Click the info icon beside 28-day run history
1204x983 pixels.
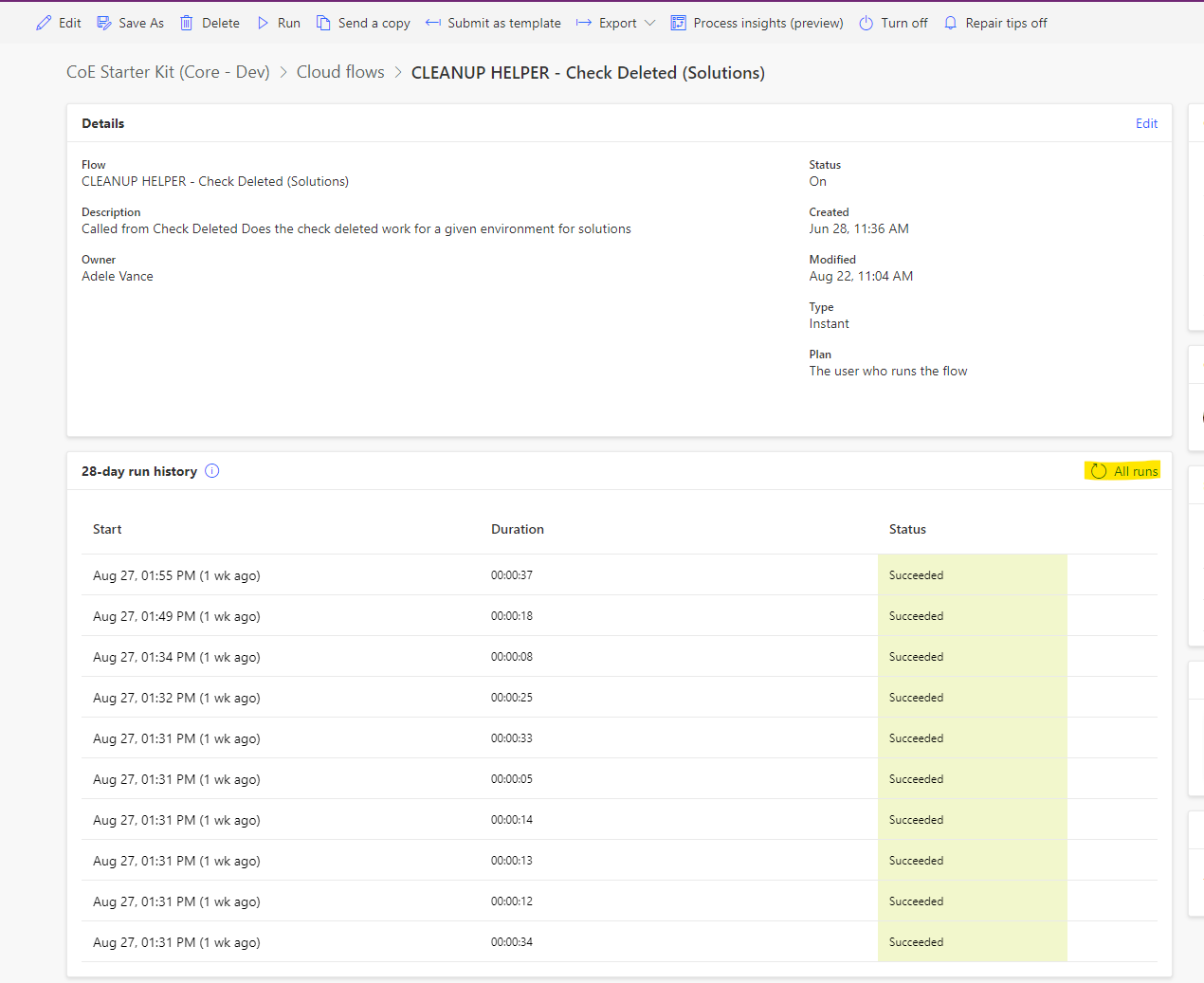click(x=212, y=470)
